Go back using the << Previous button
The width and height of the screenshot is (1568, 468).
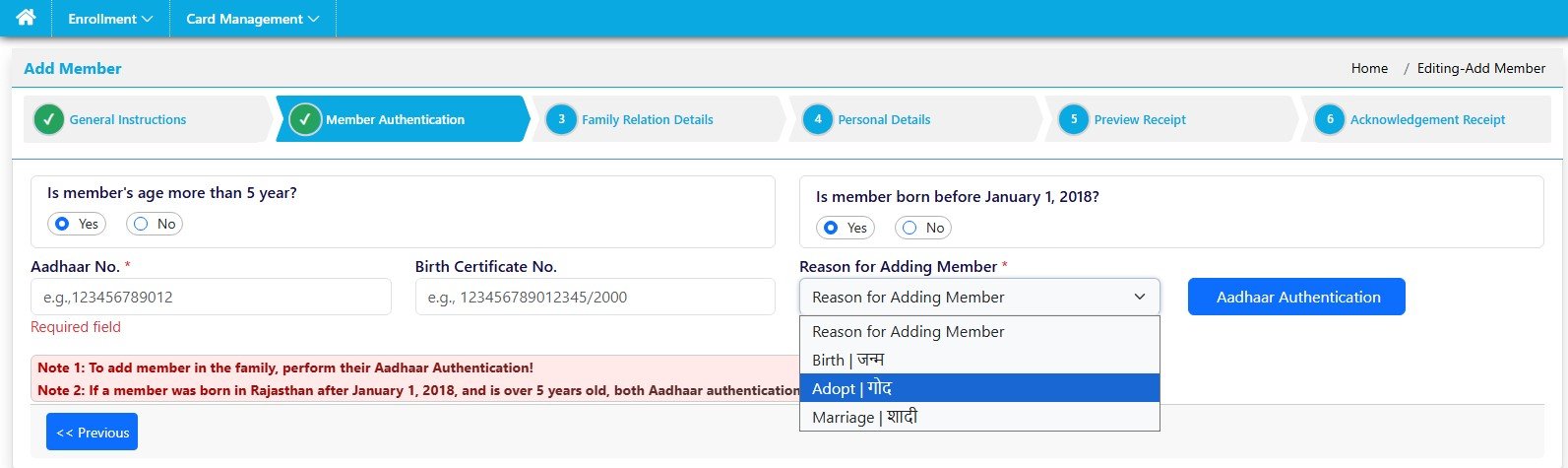coord(92,432)
